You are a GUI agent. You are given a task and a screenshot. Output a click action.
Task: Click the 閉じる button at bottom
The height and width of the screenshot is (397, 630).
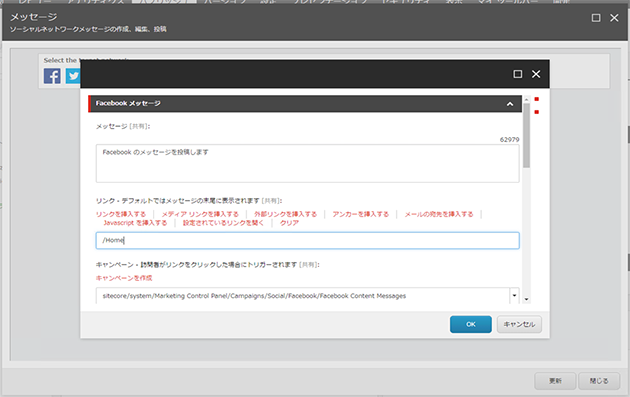[599, 381]
